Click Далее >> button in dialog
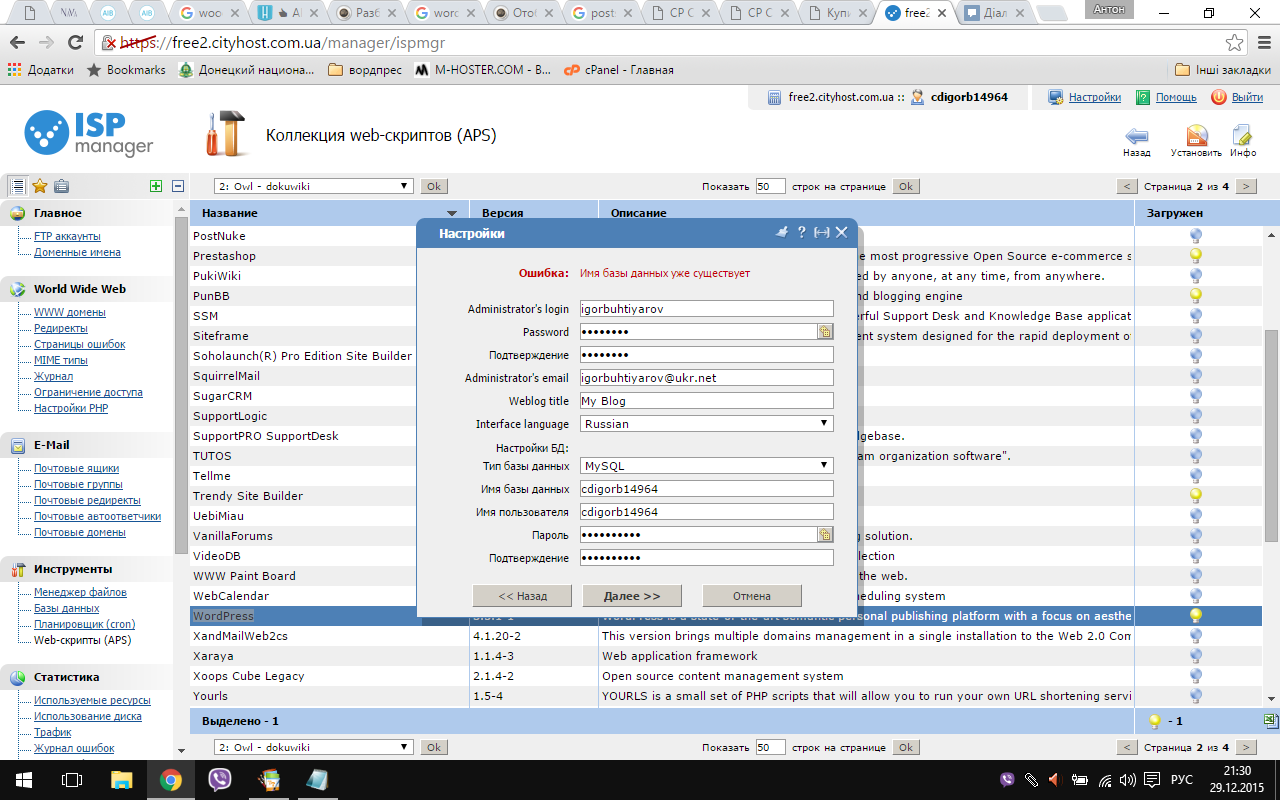Image resolution: width=1280 pixels, height=800 pixels. [x=632, y=596]
